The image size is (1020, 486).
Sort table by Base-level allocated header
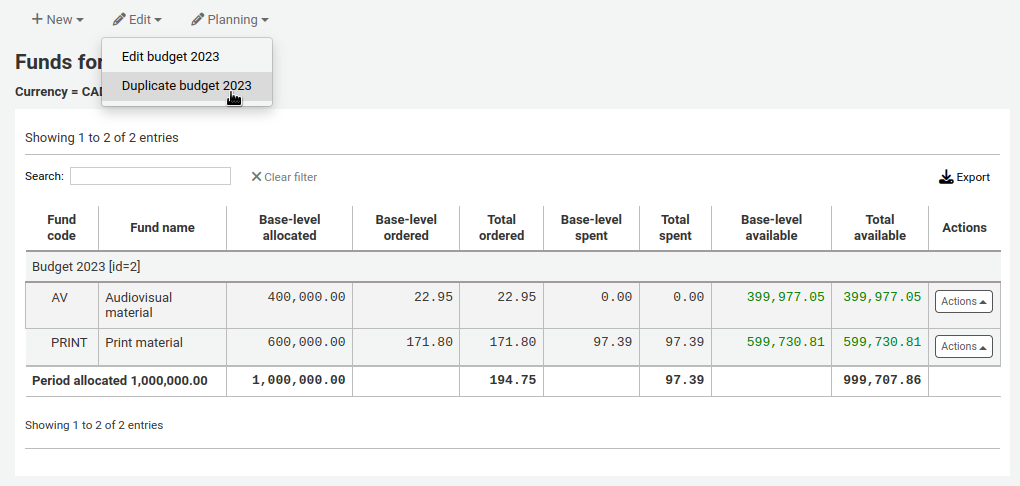tap(289, 228)
